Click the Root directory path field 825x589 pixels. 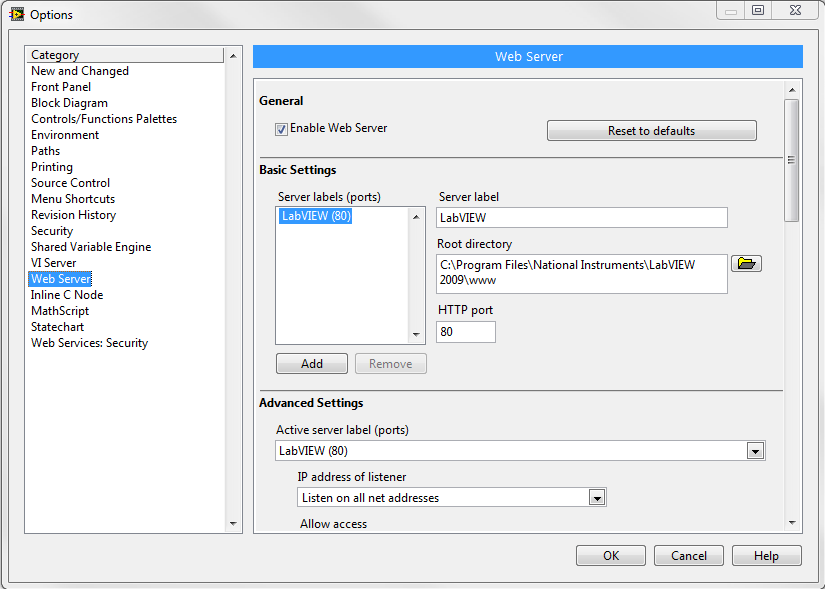581,273
